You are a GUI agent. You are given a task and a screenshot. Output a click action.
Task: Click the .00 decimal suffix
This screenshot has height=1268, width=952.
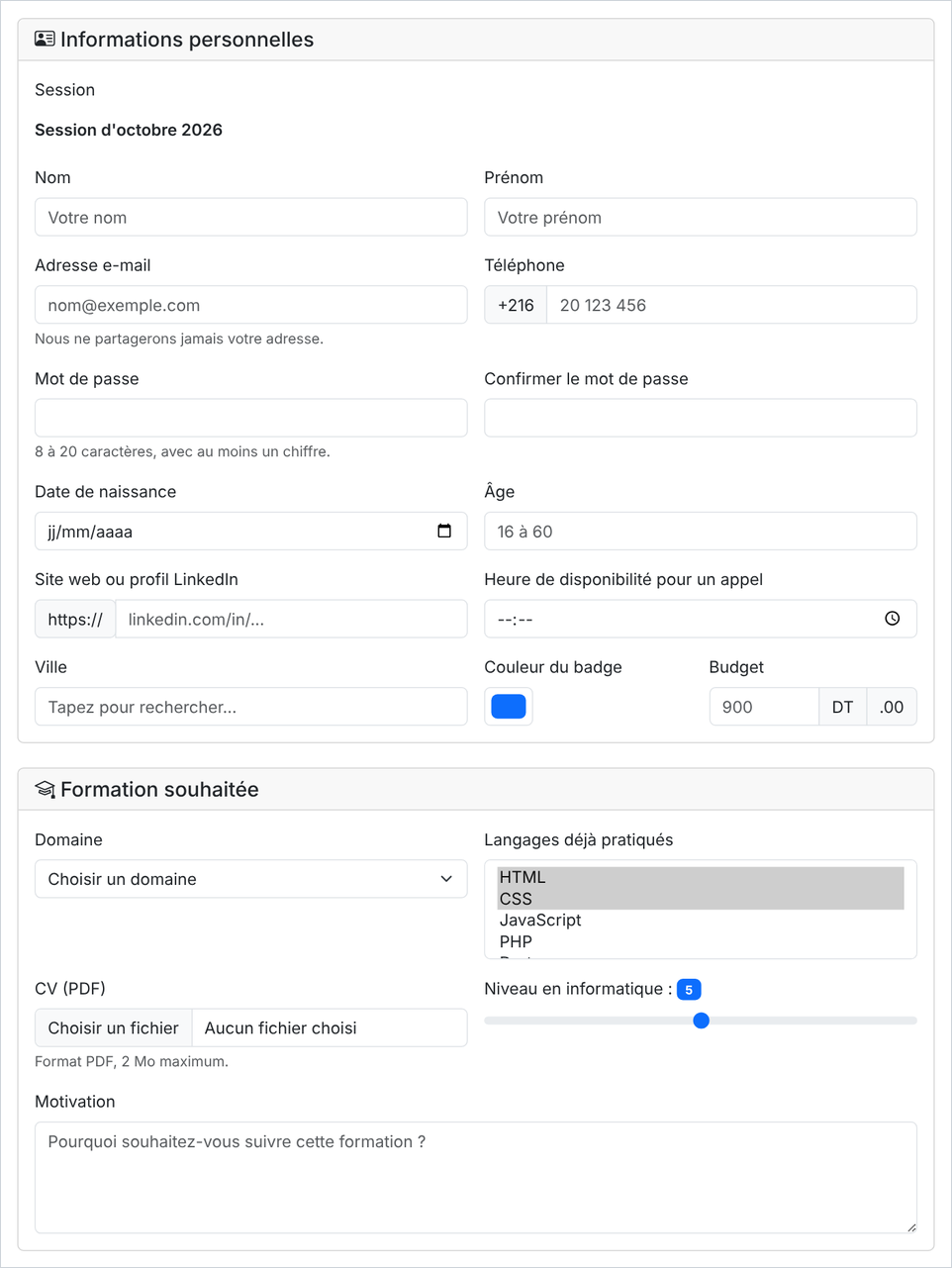(x=892, y=707)
